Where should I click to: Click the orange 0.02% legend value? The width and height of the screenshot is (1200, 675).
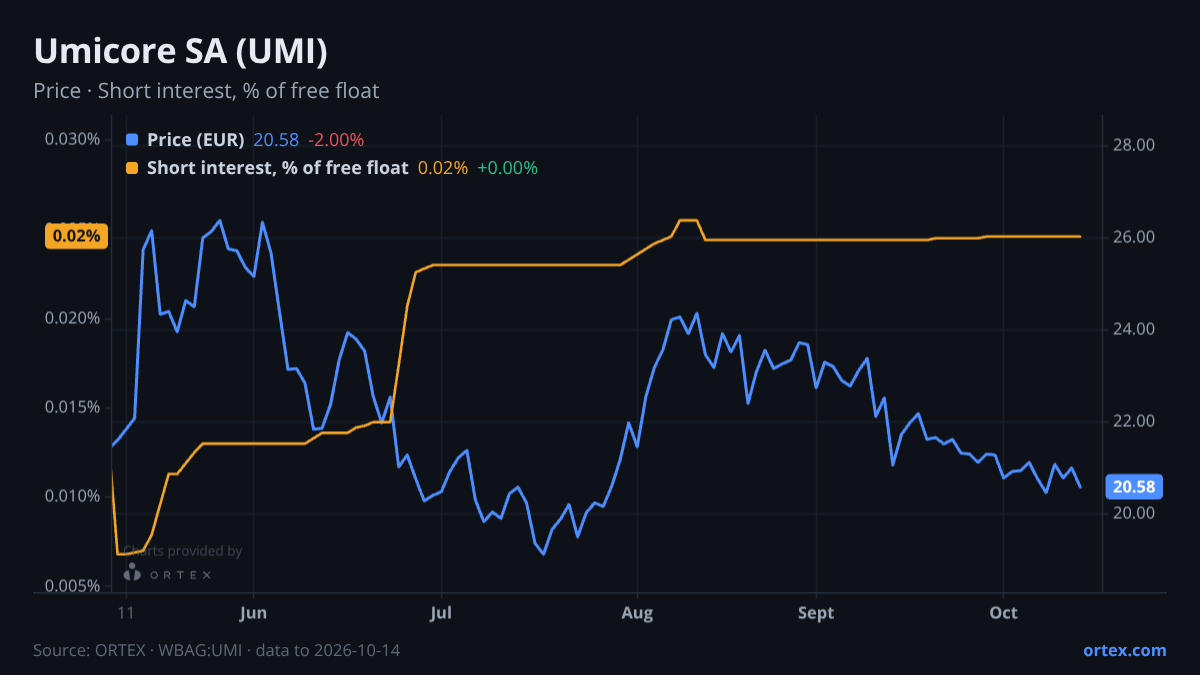click(443, 168)
